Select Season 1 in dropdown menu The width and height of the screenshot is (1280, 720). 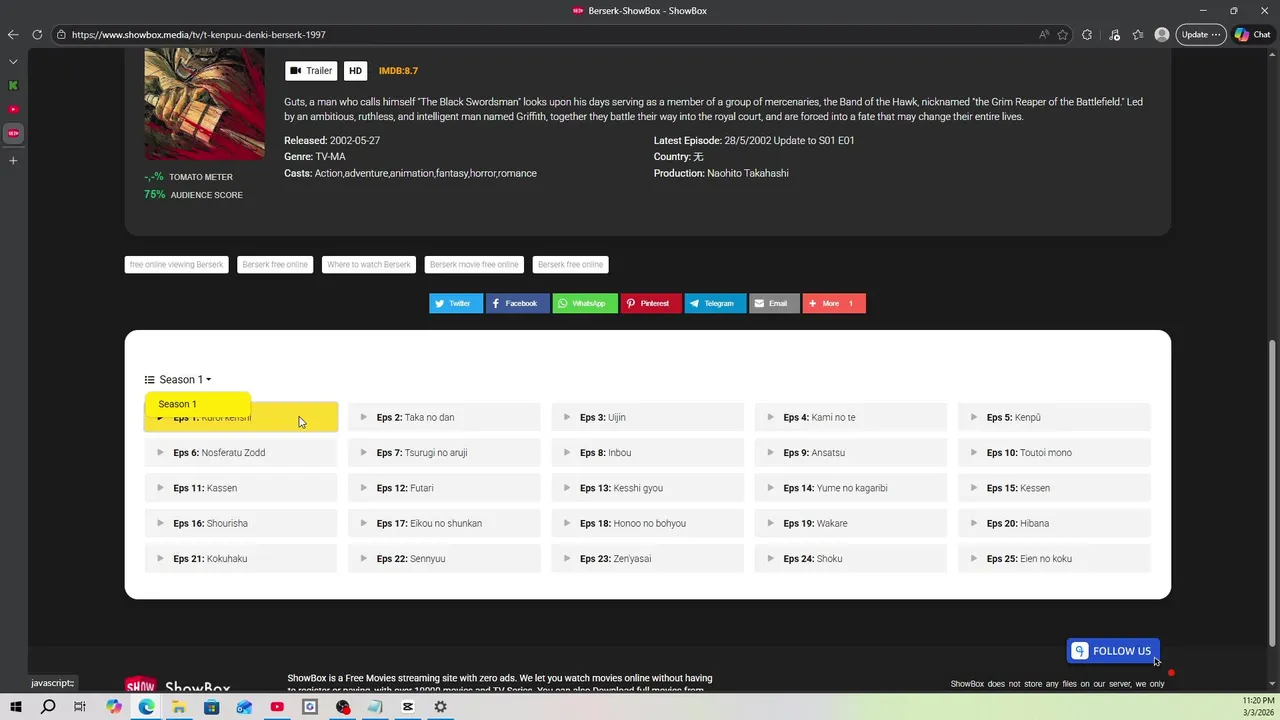coord(197,404)
